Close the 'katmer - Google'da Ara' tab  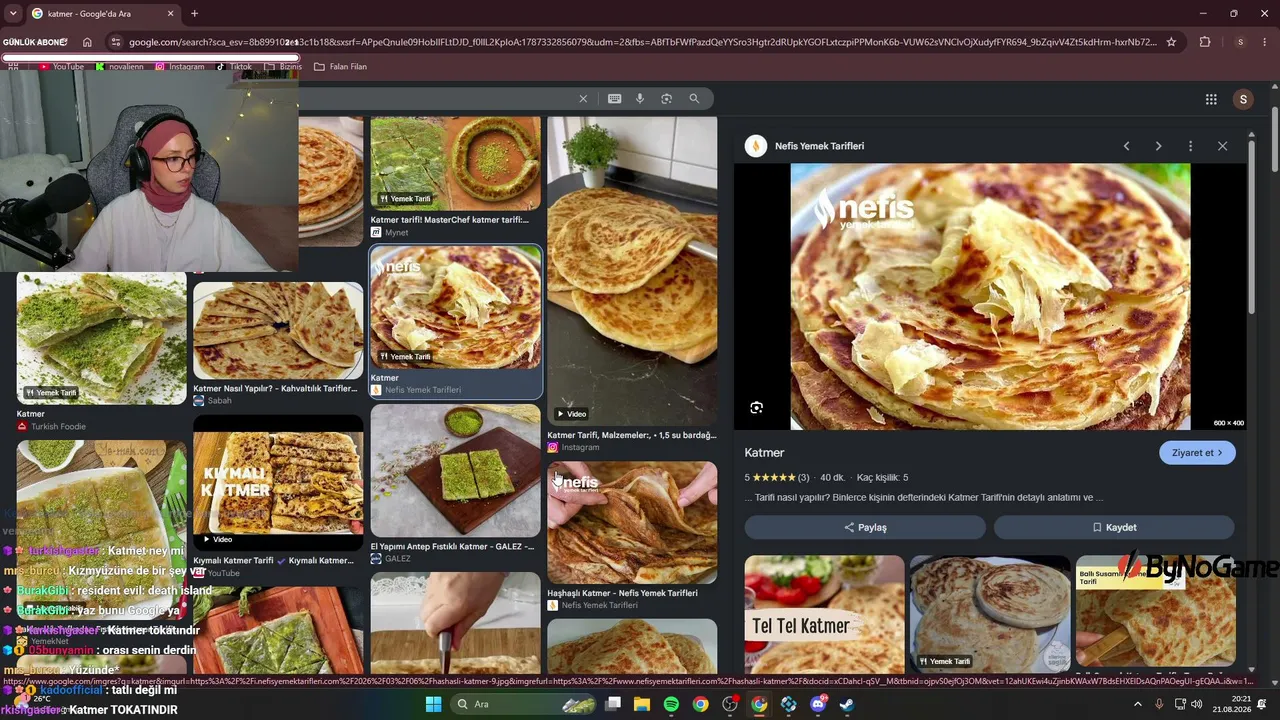click(170, 14)
